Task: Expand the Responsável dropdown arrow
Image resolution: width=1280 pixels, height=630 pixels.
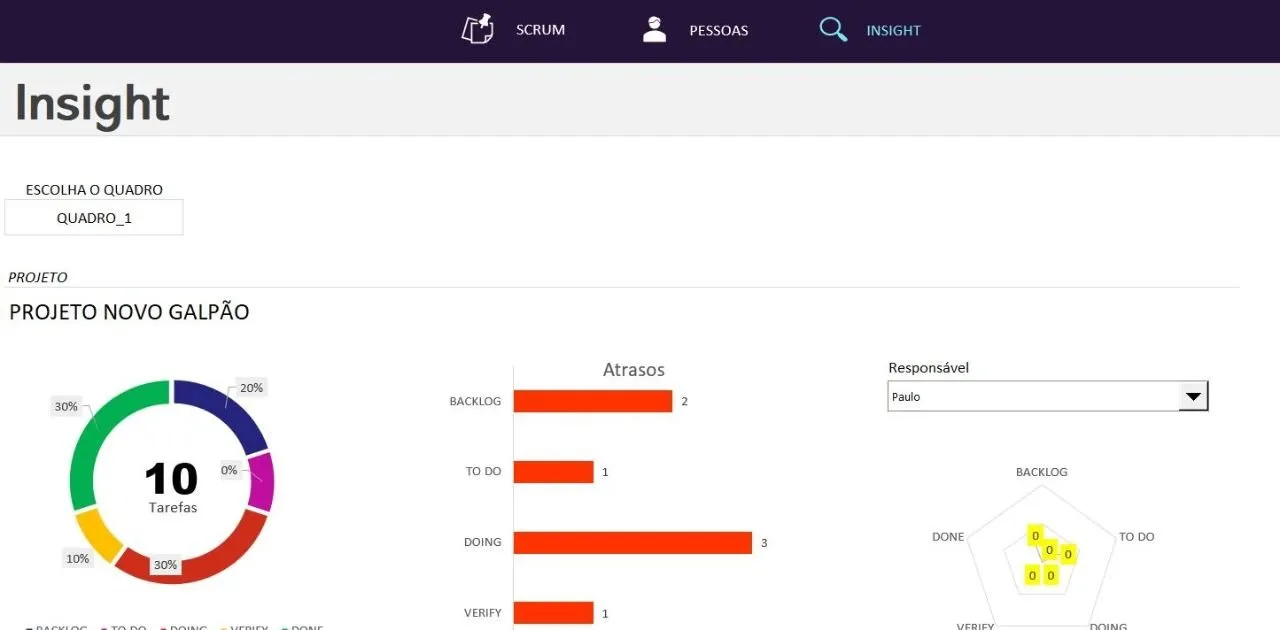Action: click(1192, 397)
